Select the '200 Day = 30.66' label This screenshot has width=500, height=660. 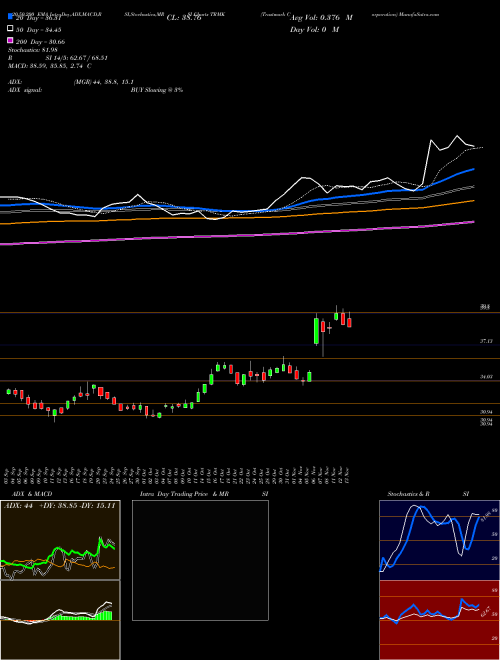[x=40, y=41]
